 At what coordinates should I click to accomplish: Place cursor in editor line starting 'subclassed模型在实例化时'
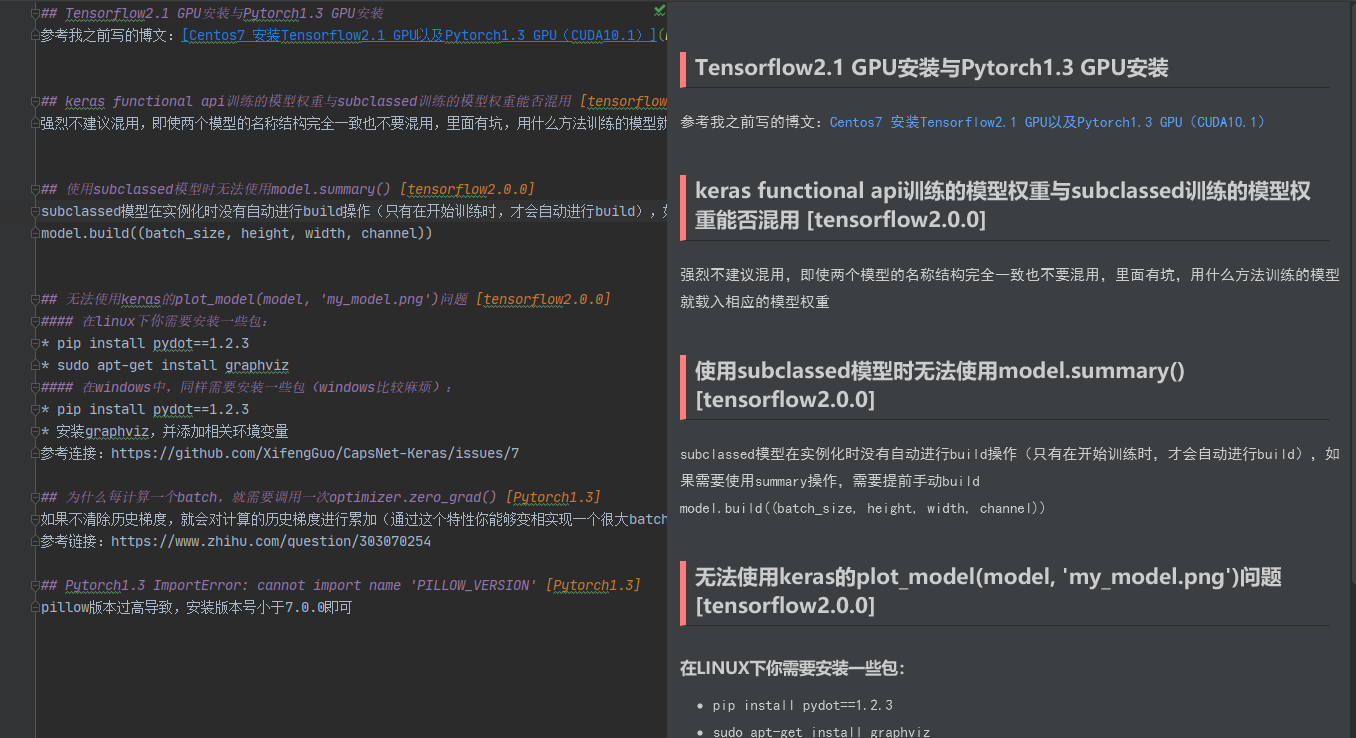pyautogui.click(x=353, y=212)
